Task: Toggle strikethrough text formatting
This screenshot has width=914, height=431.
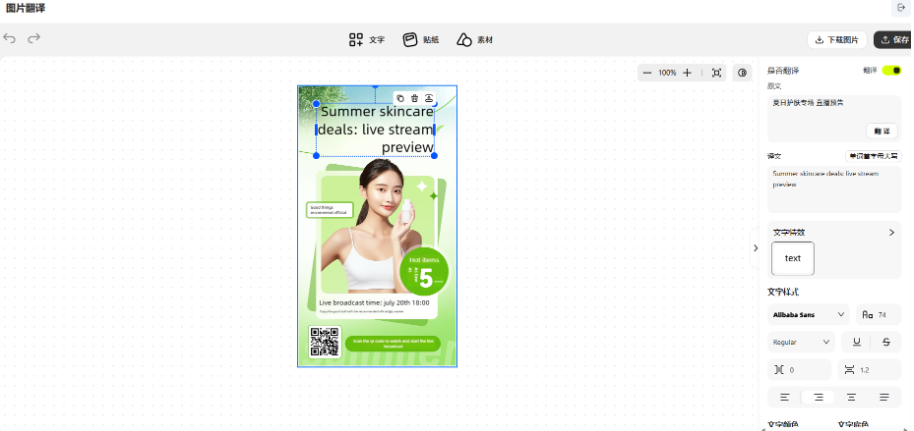Action: (885, 342)
